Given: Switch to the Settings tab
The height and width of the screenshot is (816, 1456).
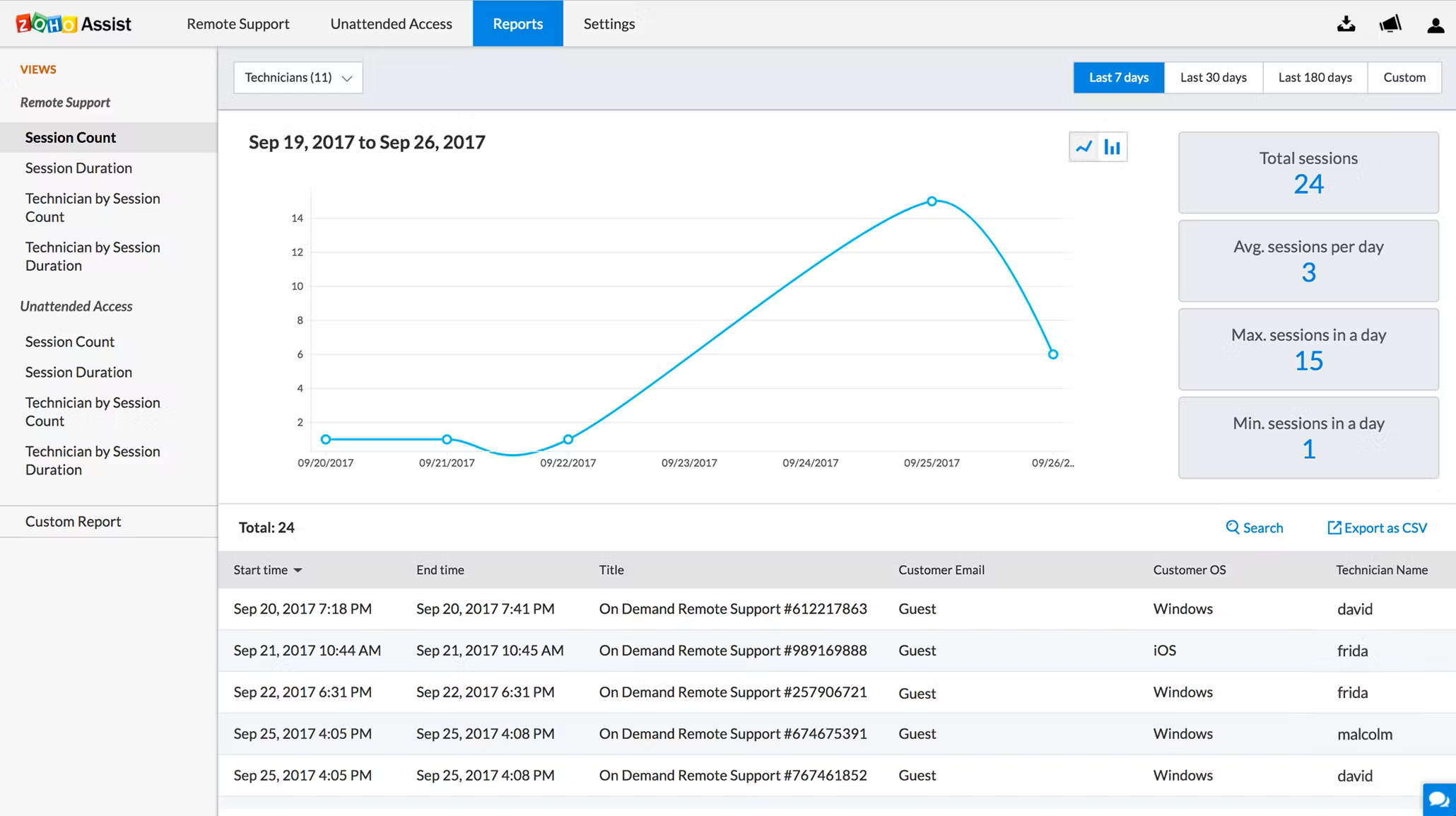Looking at the screenshot, I should pyautogui.click(x=609, y=23).
